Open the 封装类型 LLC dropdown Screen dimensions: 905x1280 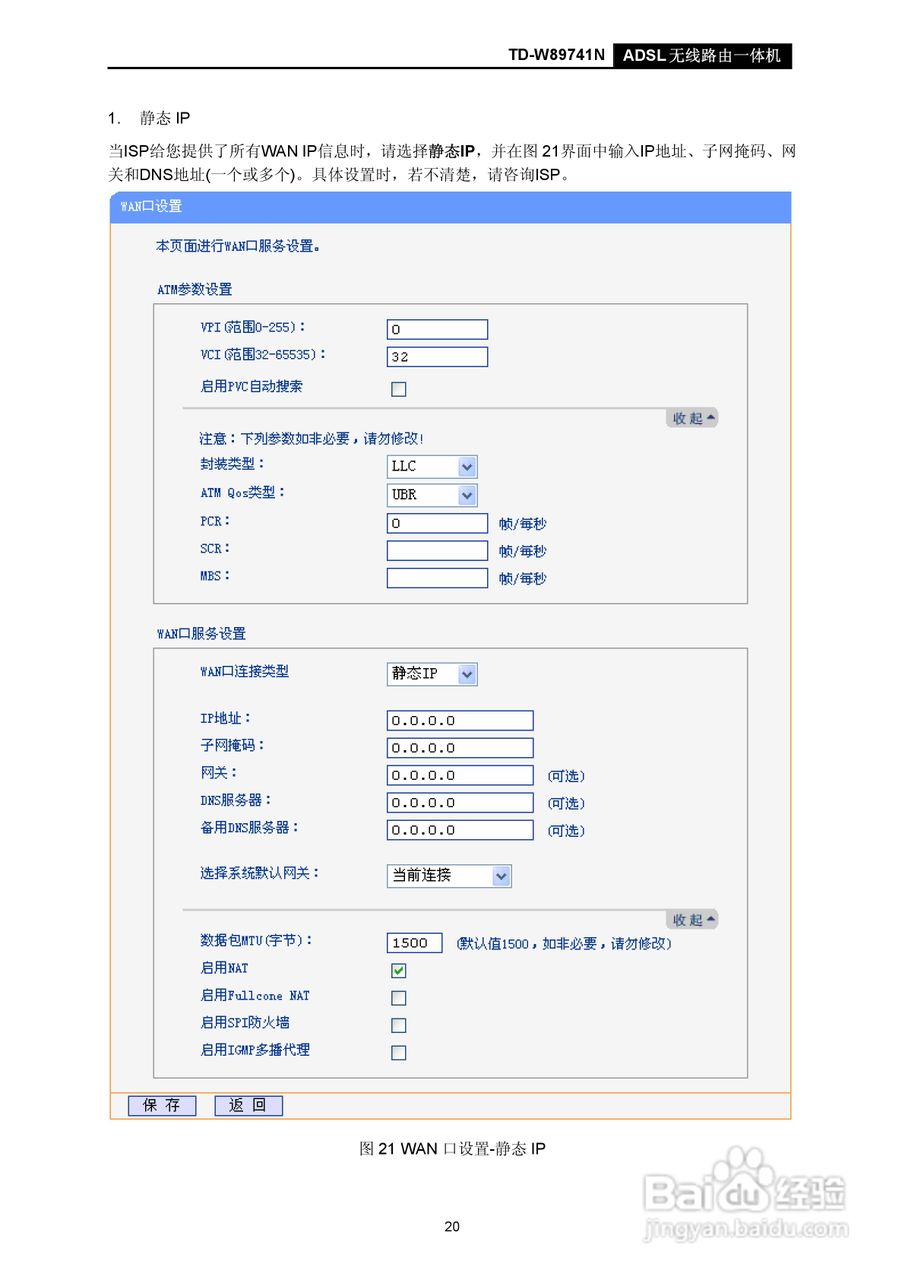click(432, 466)
